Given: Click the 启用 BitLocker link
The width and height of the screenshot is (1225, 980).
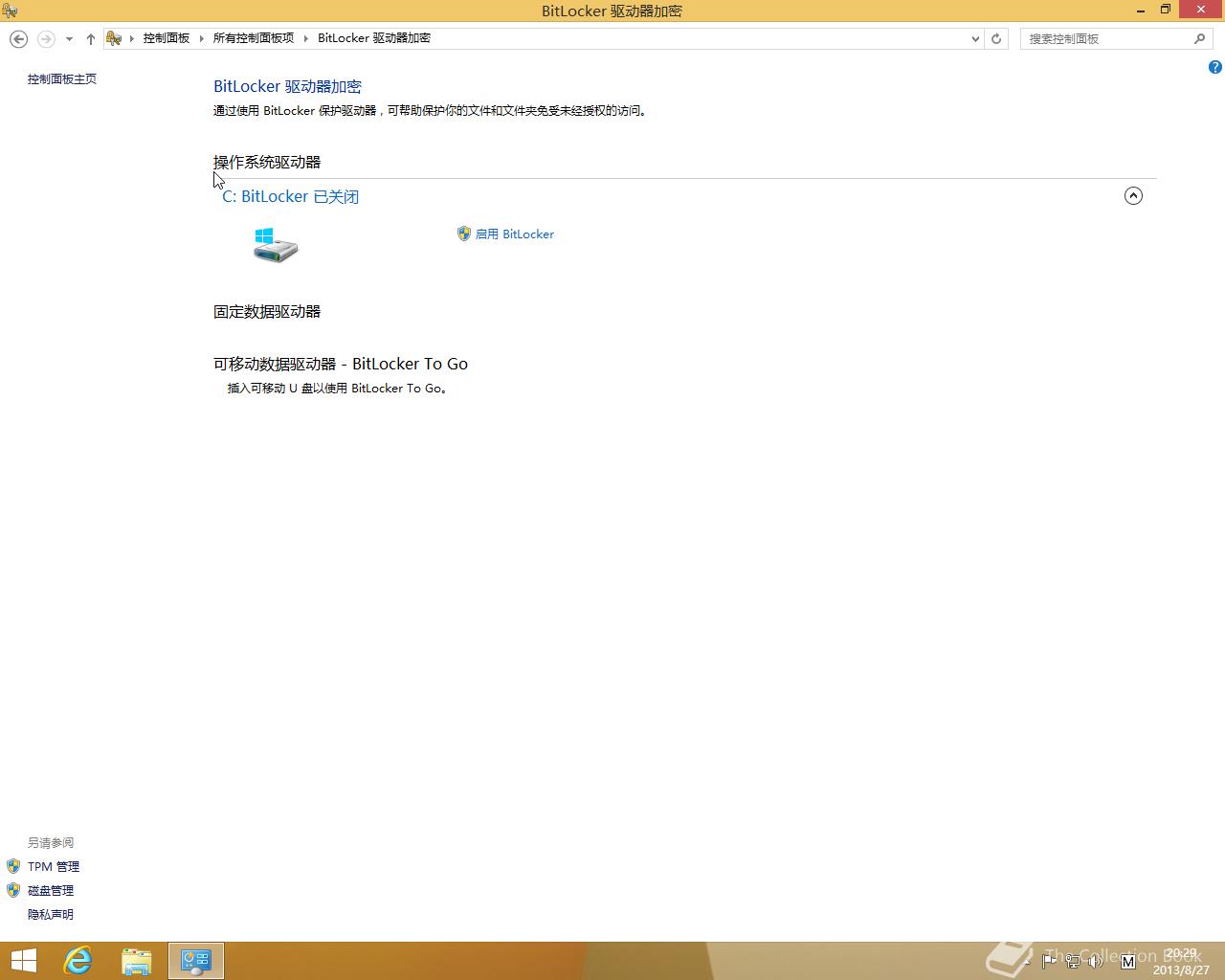Looking at the screenshot, I should pyautogui.click(x=515, y=234).
